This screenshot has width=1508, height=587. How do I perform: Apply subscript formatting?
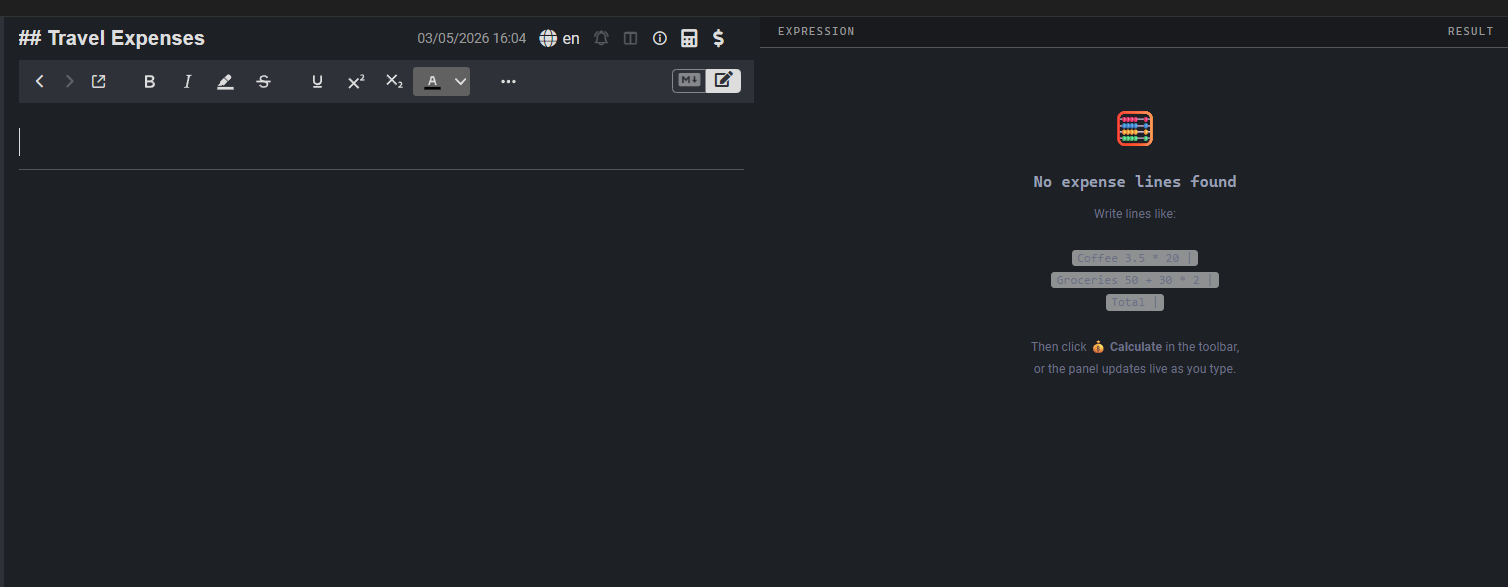(394, 81)
